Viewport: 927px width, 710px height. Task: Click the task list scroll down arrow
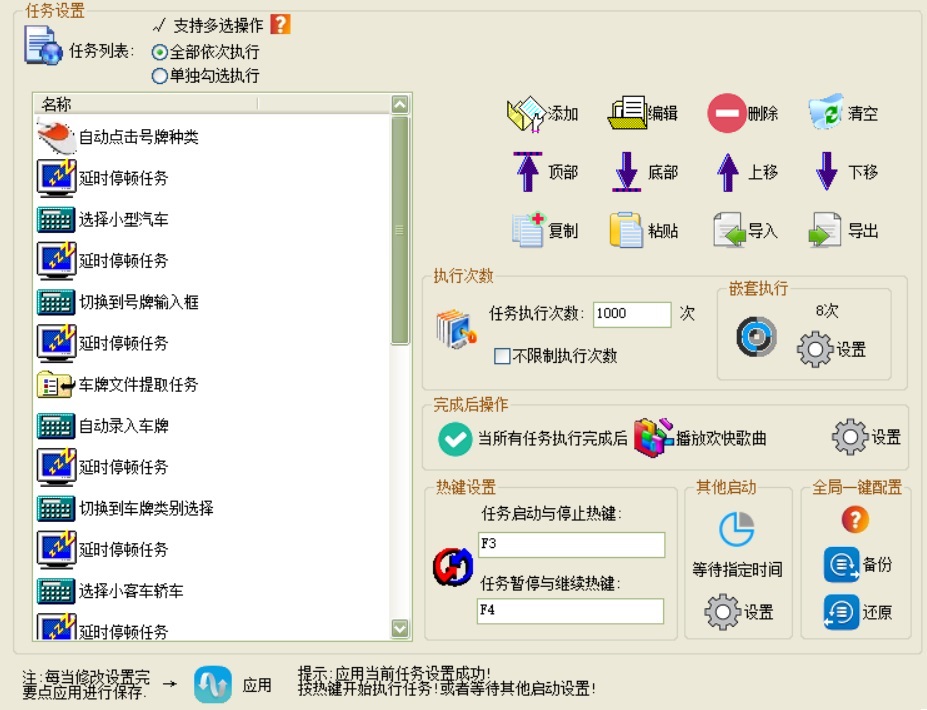click(x=400, y=629)
